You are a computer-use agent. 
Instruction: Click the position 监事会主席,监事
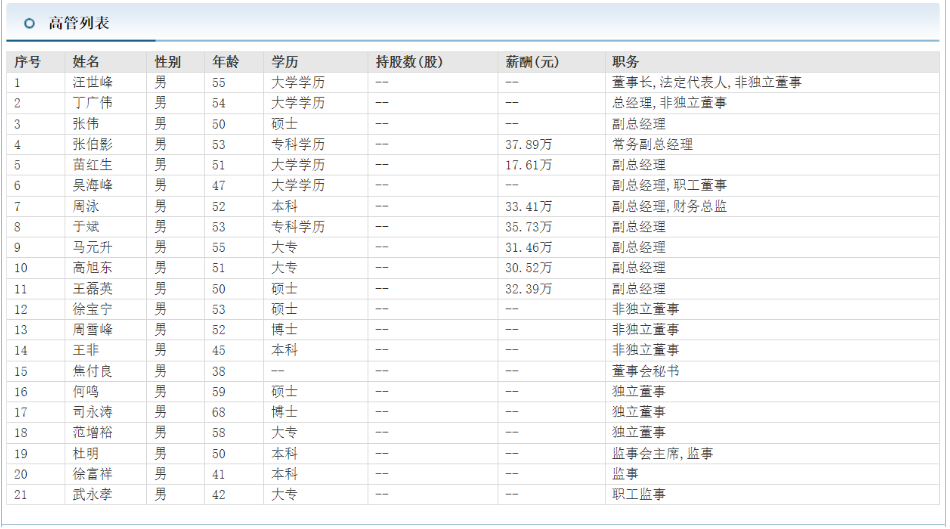[663, 453]
